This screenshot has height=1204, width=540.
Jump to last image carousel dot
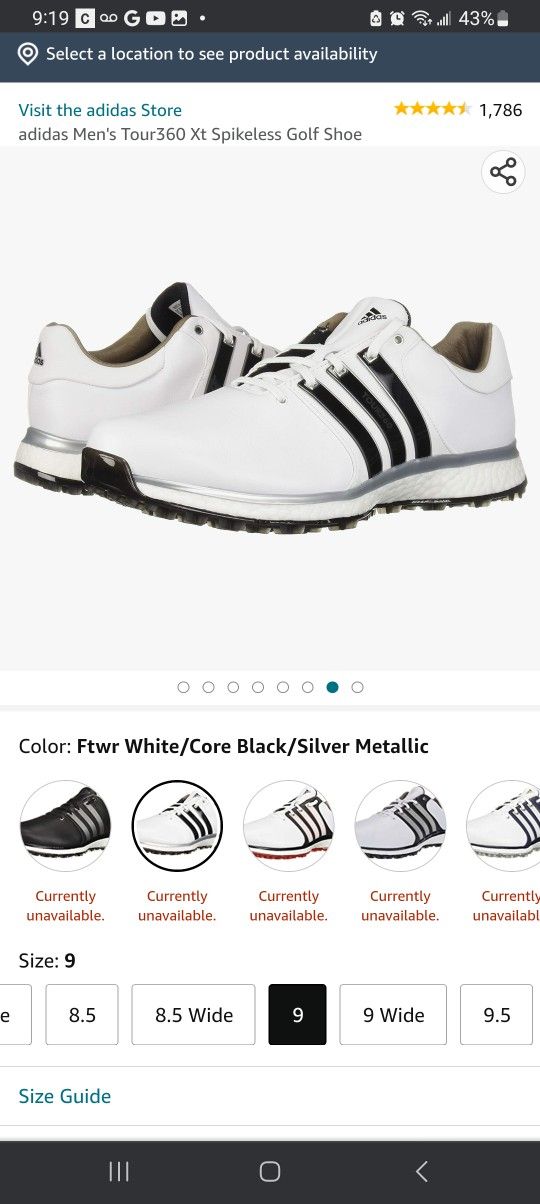357,687
